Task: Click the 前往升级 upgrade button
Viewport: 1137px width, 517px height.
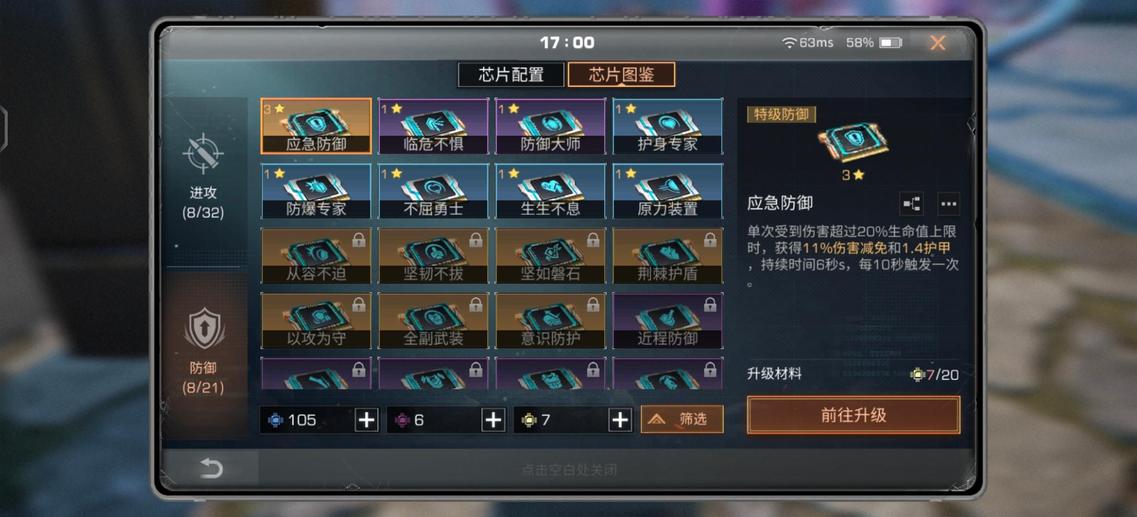Action: click(853, 415)
